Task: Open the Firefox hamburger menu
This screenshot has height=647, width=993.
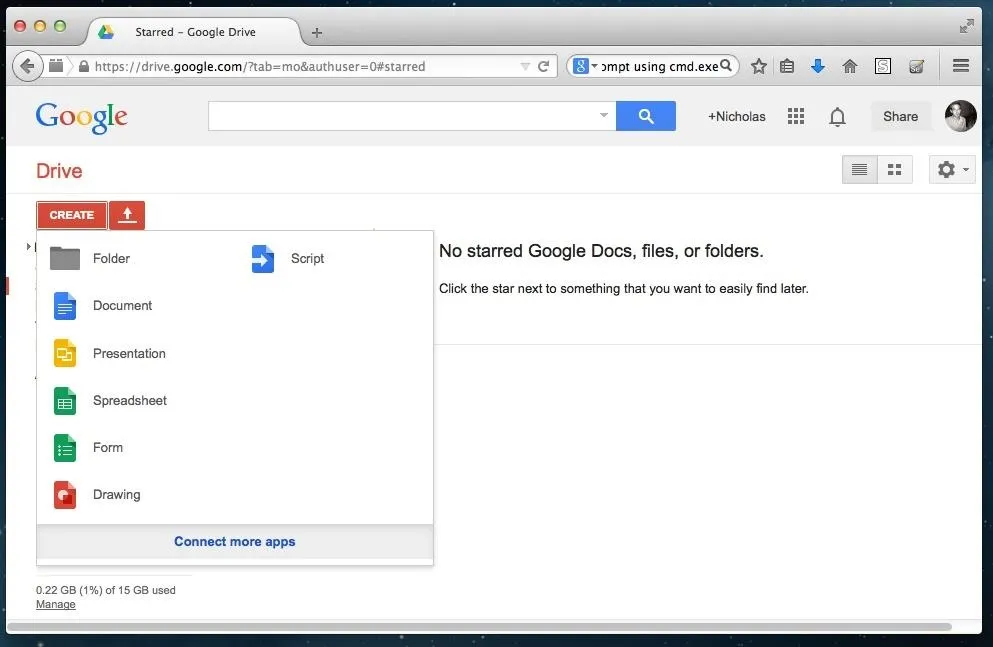Action: 961,65
